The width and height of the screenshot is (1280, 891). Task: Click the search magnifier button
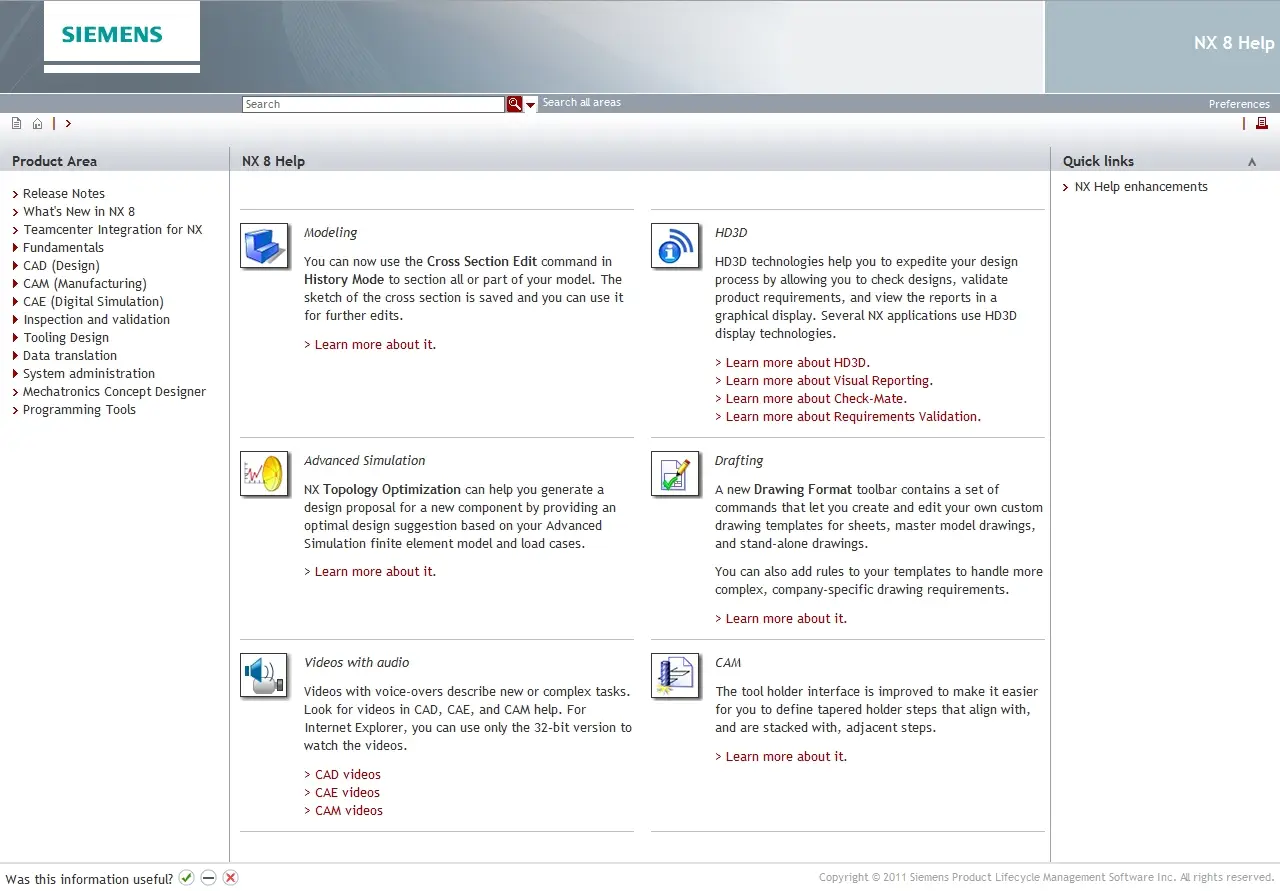514,104
